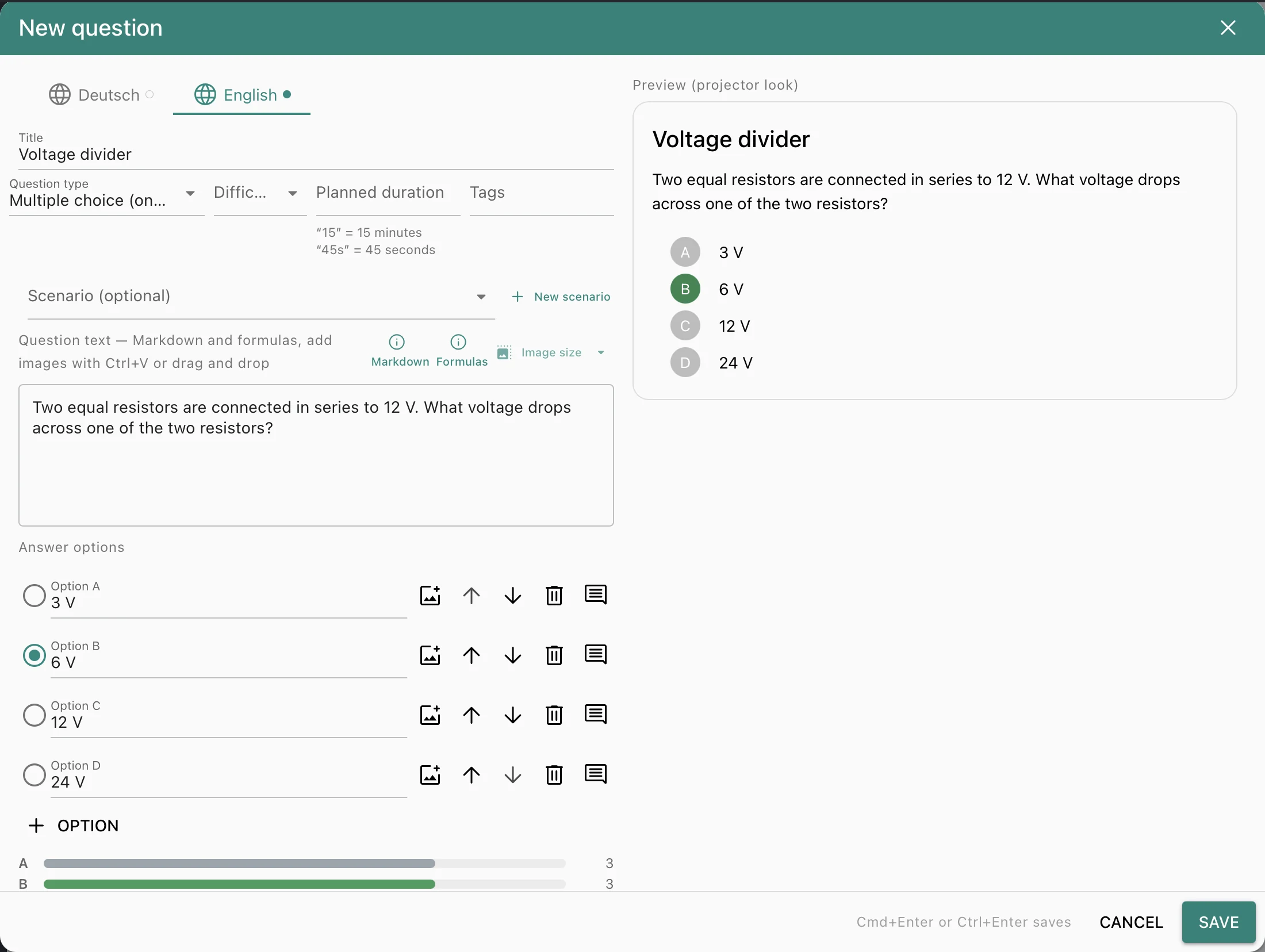
Task: Mark Option A as correct answer
Action: [x=34, y=596]
